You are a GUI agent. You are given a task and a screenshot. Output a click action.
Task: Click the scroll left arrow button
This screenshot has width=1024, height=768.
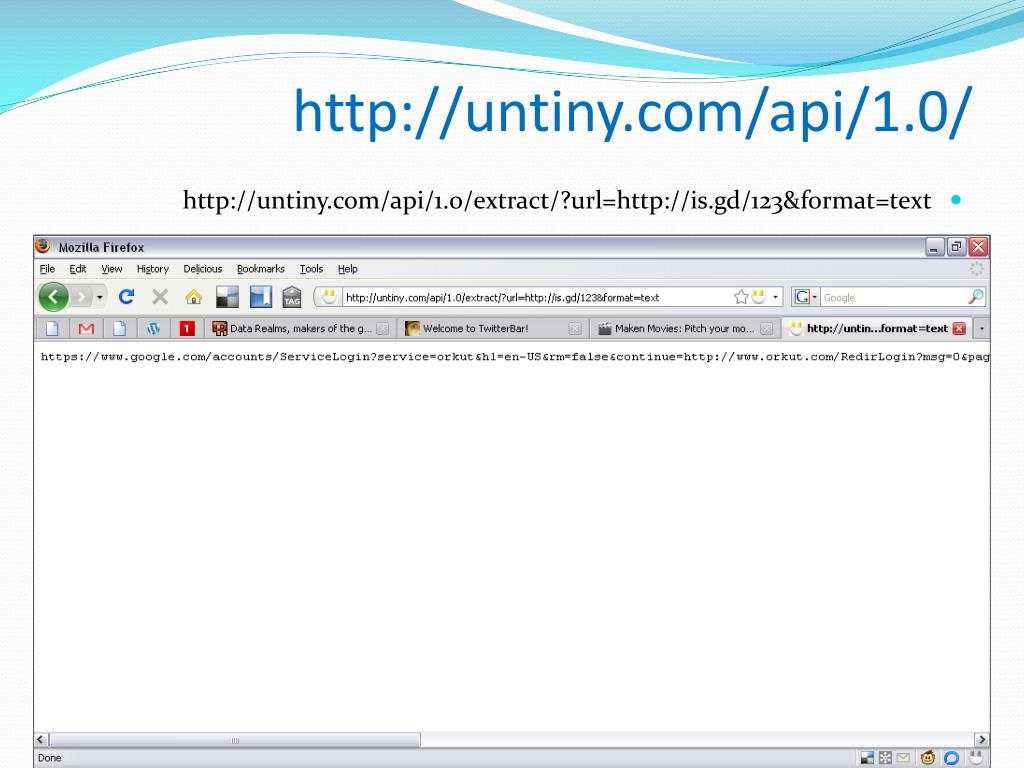tap(40, 740)
